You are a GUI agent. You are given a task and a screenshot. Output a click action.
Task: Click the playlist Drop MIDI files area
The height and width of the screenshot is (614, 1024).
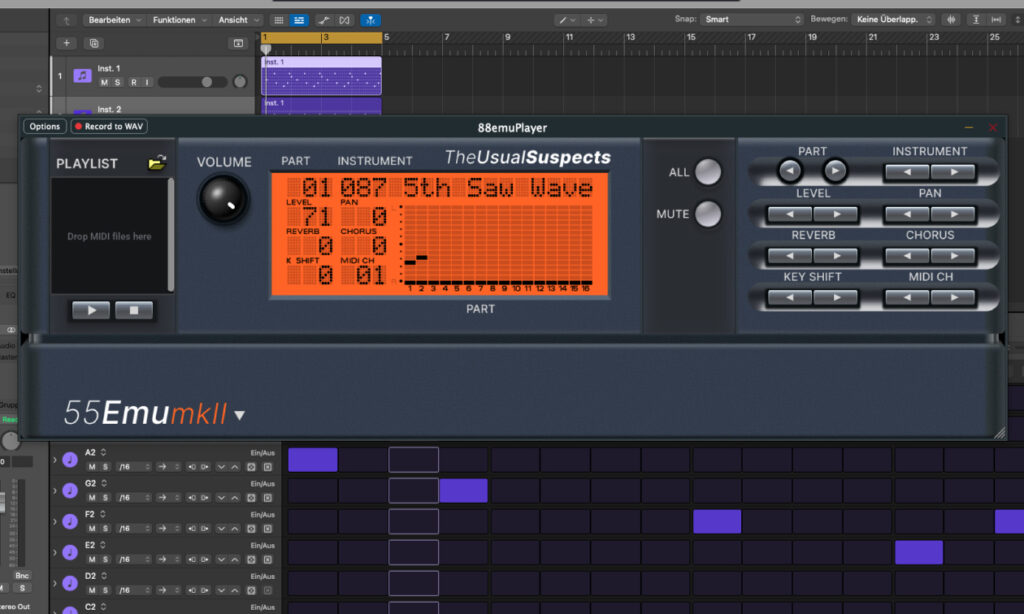[x=109, y=236]
